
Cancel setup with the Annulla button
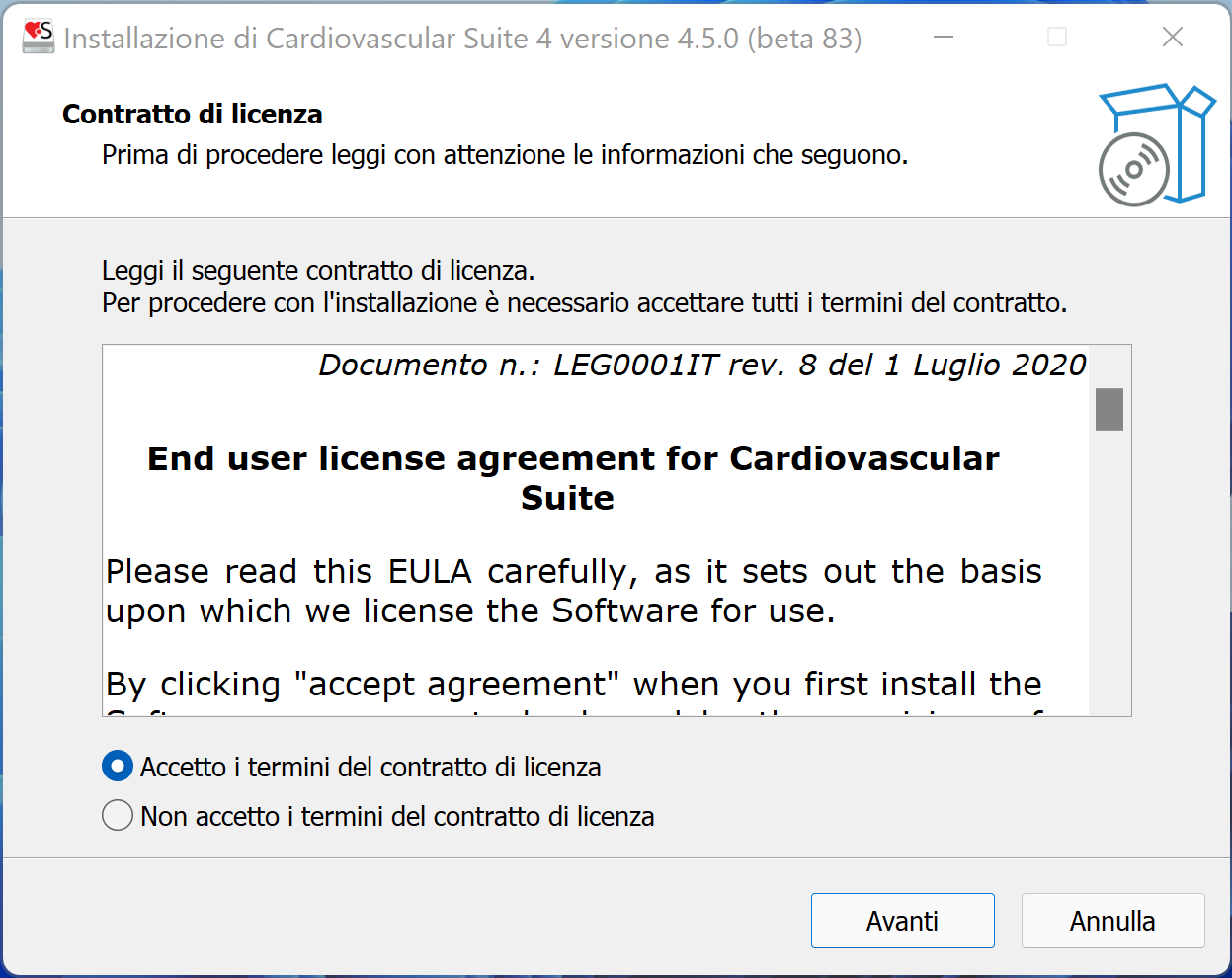point(1112,921)
